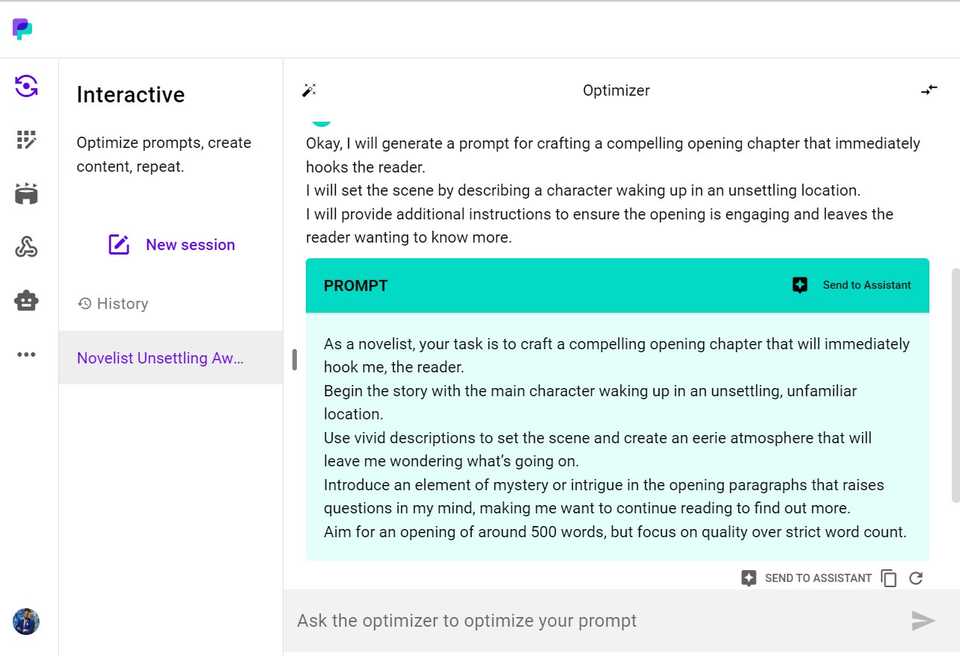Screen dimensions: 960x656
Task: Open the prompt grid editor sidebar icon
Action: tap(27, 140)
